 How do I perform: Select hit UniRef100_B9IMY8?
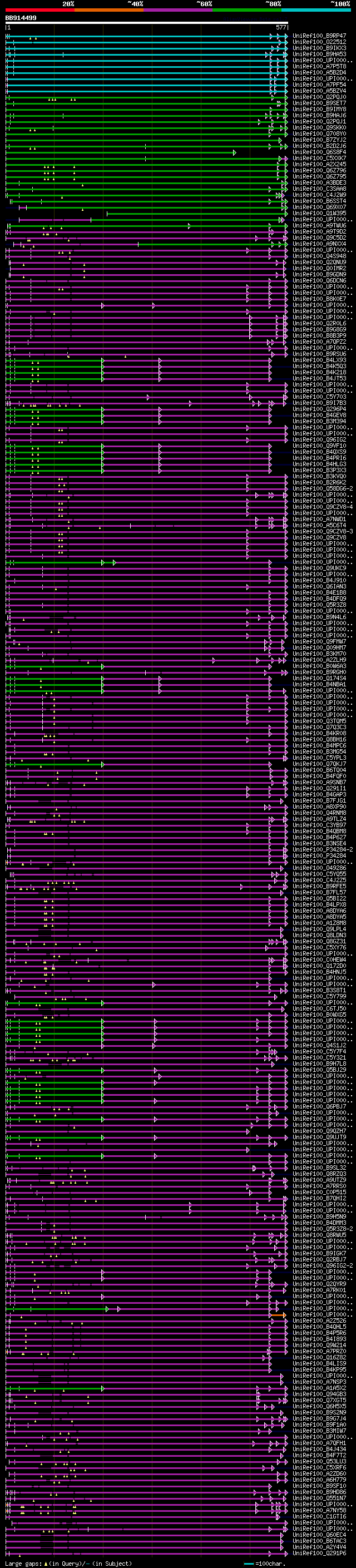tap(319, 110)
